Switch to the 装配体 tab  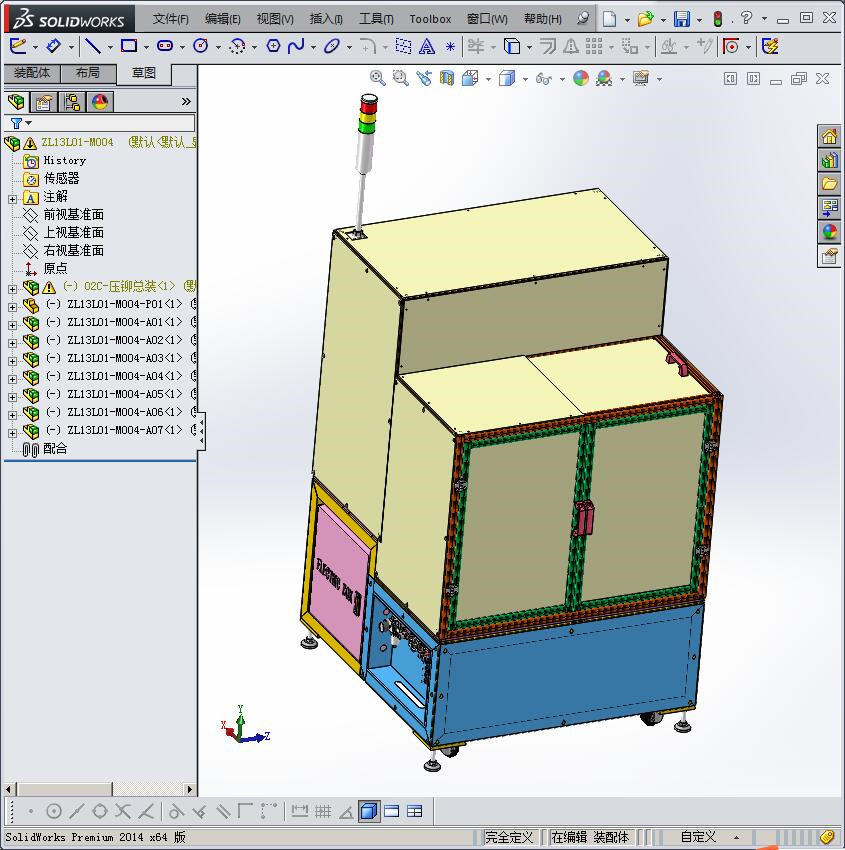(x=32, y=73)
